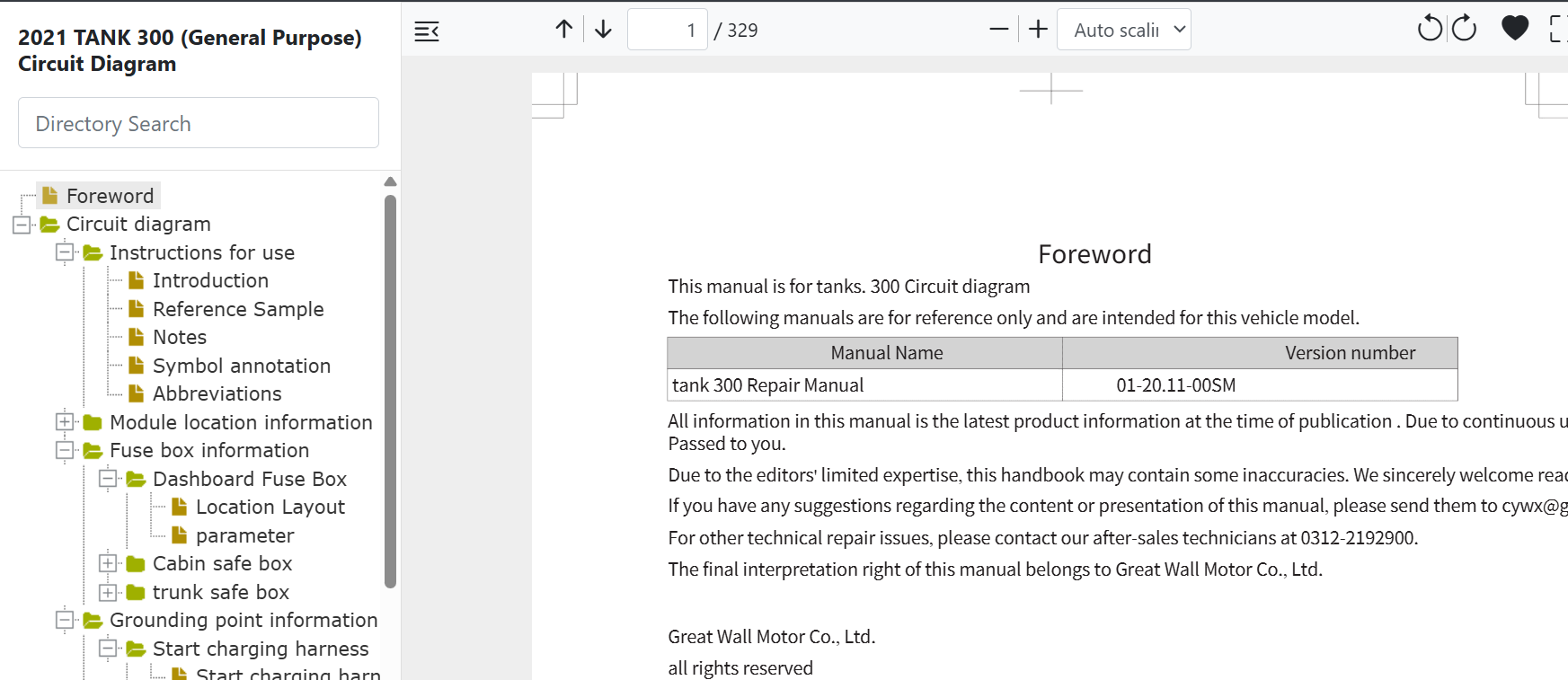Click the directory tree vertical scrollbar
1568x680 pixels.
[390, 391]
